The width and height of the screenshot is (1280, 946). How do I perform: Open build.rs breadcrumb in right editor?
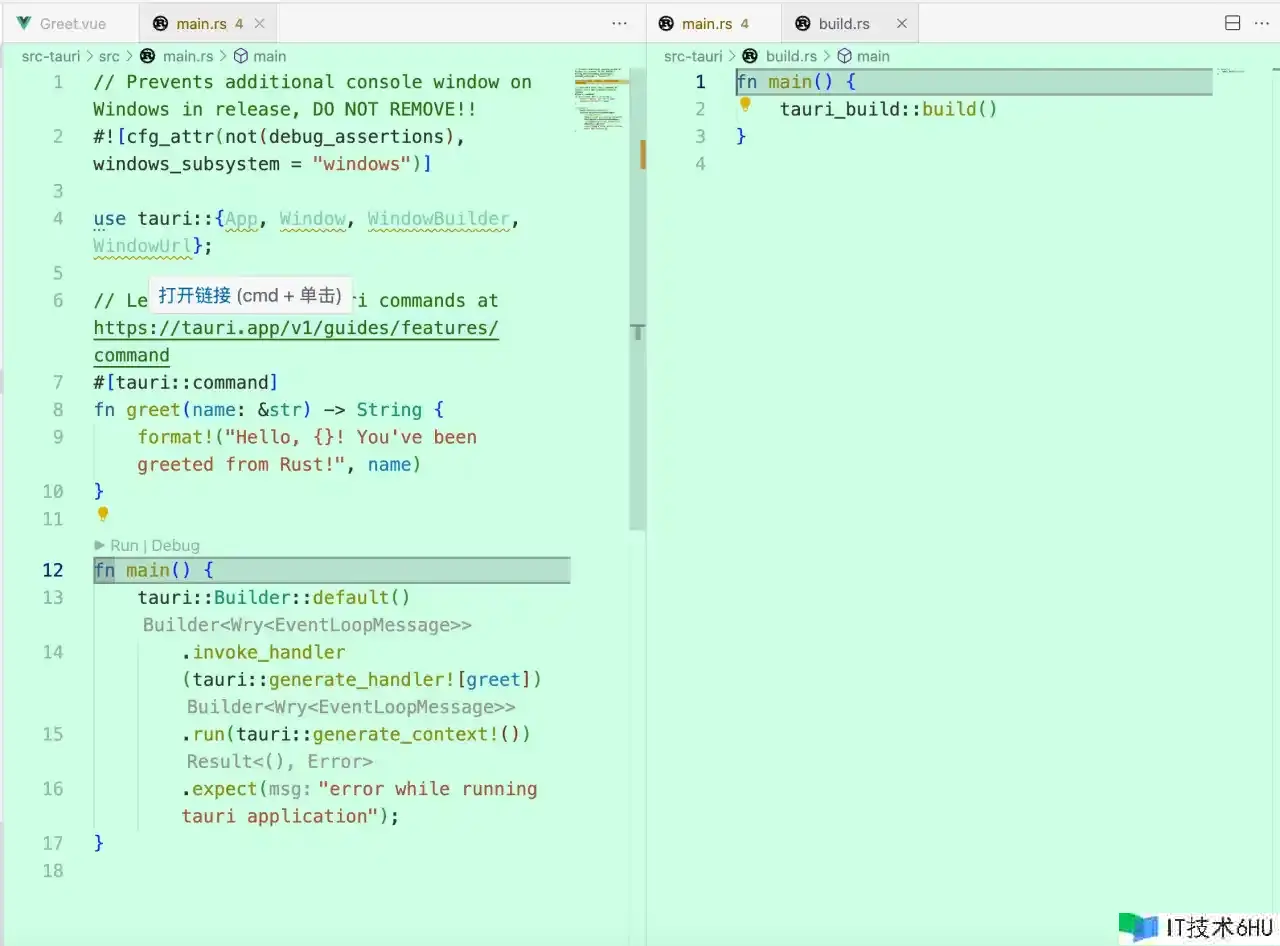click(x=791, y=56)
